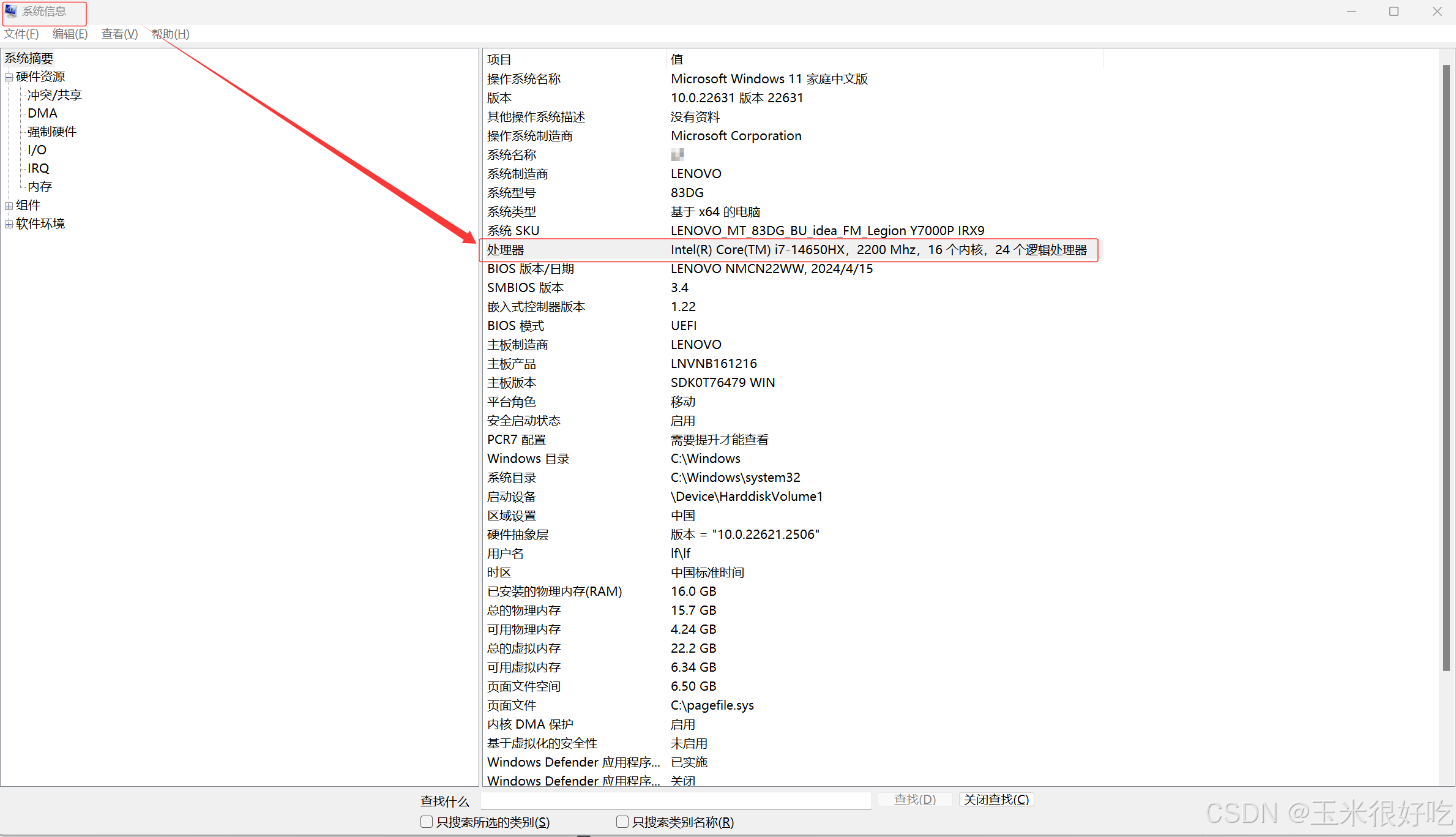Expand the 组件 tree node
This screenshot has height=837, width=1456.
pyautogui.click(x=9, y=206)
